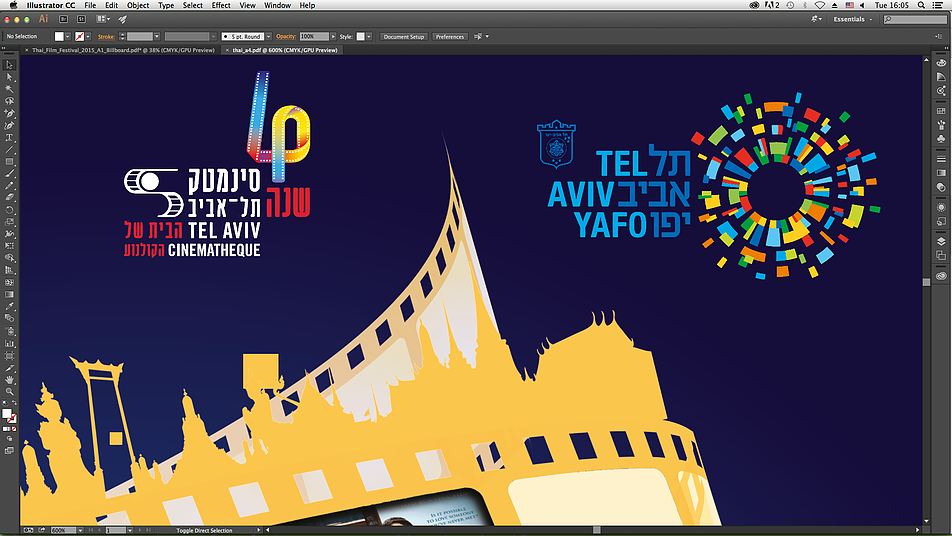Click stroke weight stepper arrows
This screenshot has width=952, height=536.
click(122, 37)
